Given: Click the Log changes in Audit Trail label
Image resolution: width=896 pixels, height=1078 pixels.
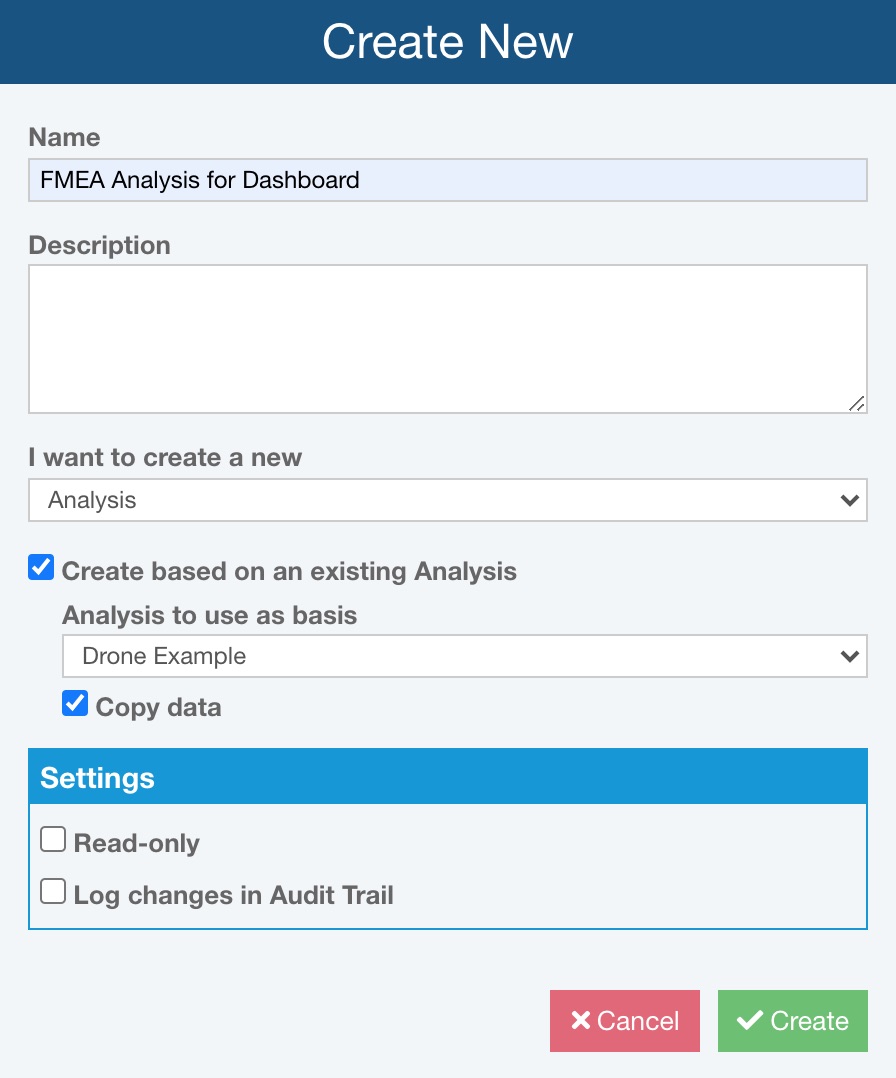Looking at the screenshot, I should tap(234, 895).
